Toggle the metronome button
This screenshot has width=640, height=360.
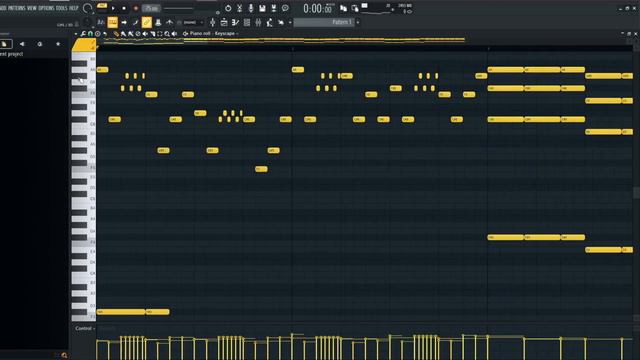coord(228,8)
